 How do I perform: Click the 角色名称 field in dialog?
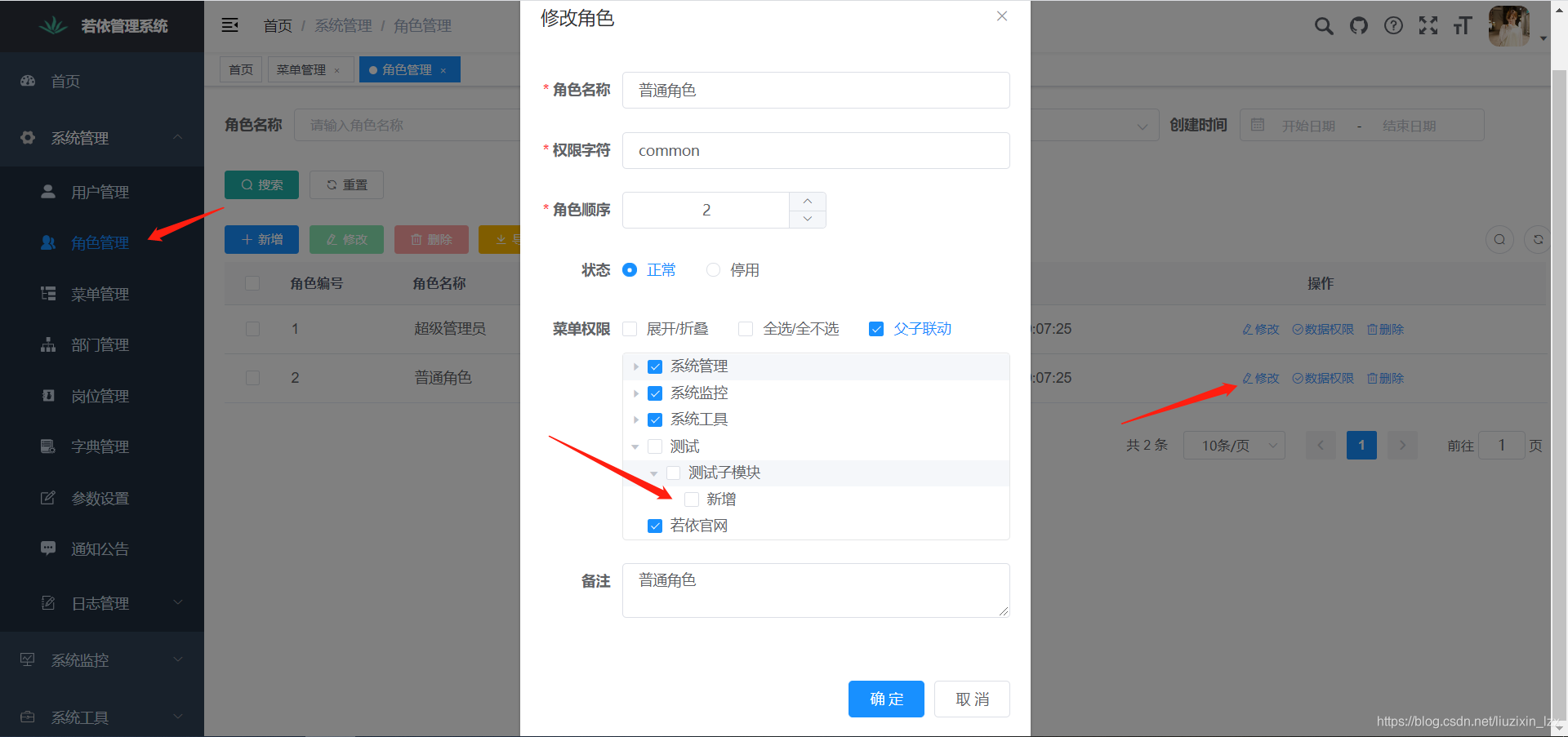[816, 90]
